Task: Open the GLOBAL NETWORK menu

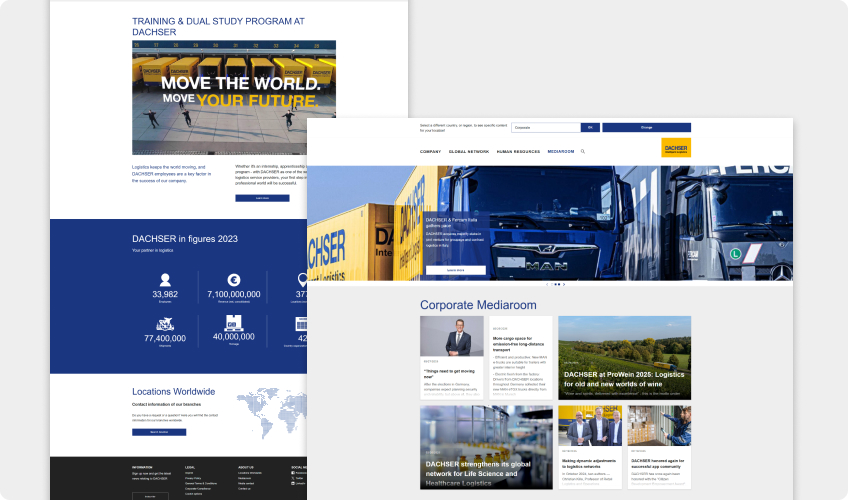Action: point(469,151)
